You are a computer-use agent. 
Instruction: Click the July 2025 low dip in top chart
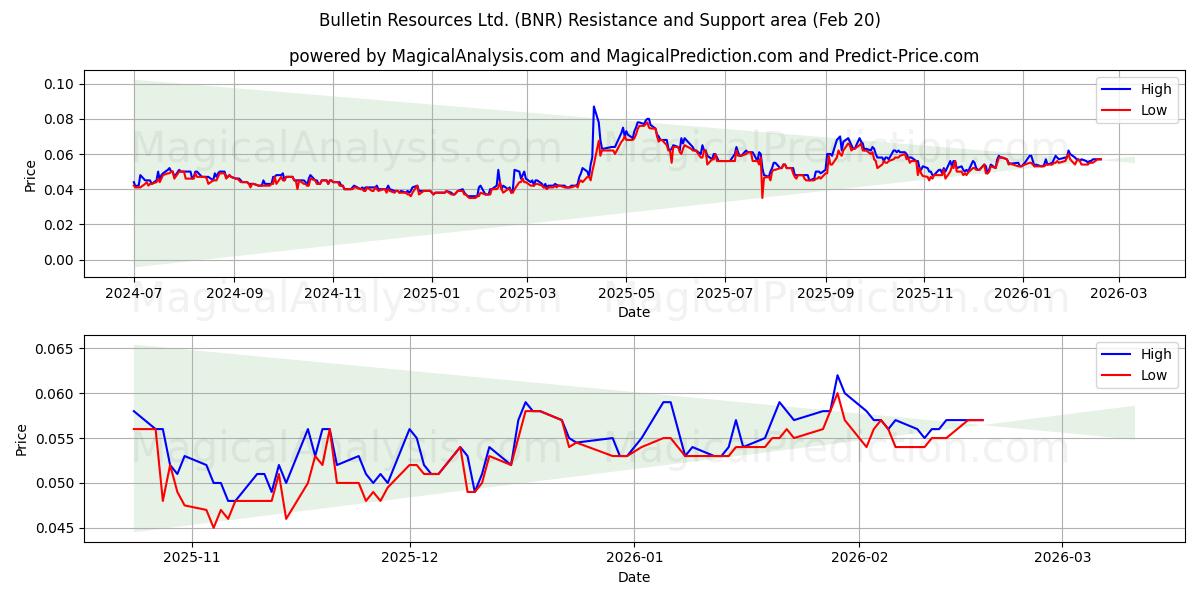[762, 197]
